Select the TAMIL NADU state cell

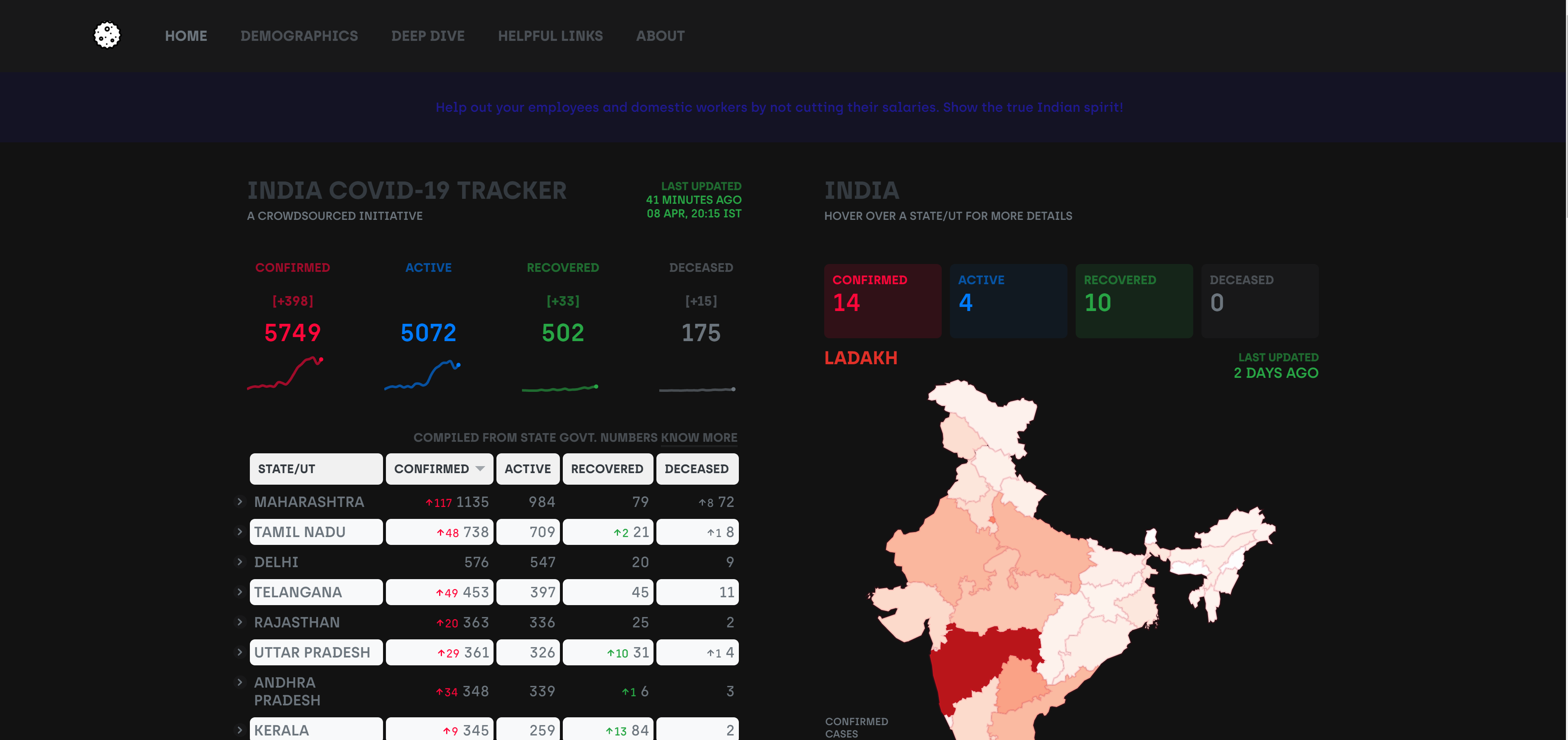coord(316,532)
